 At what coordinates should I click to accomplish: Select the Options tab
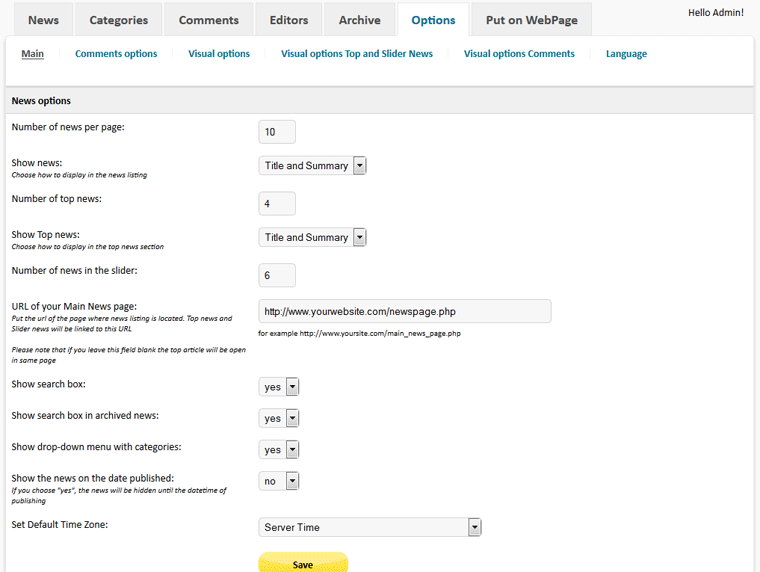click(433, 20)
